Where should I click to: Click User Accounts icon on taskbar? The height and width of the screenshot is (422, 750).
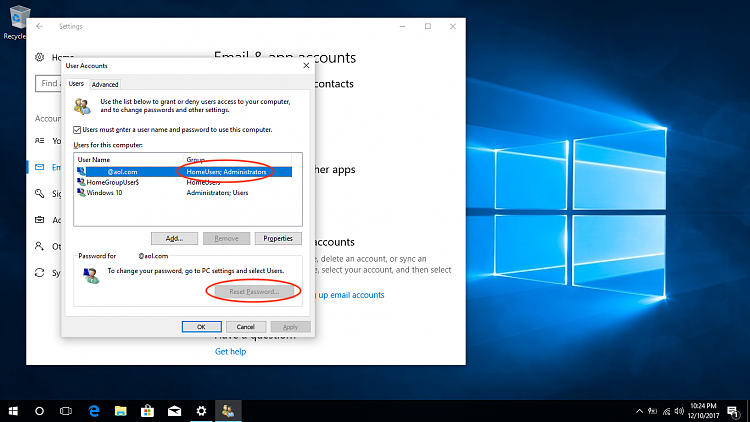pyautogui.click(x=228, y=411)
